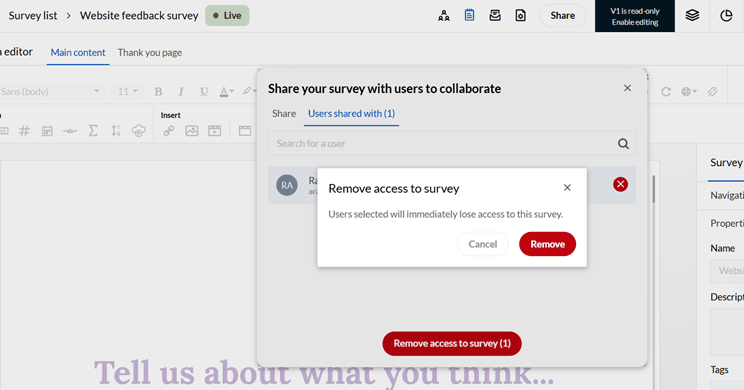Insert a section panel icon
The image size is (744, 390).
click(245, 131)
